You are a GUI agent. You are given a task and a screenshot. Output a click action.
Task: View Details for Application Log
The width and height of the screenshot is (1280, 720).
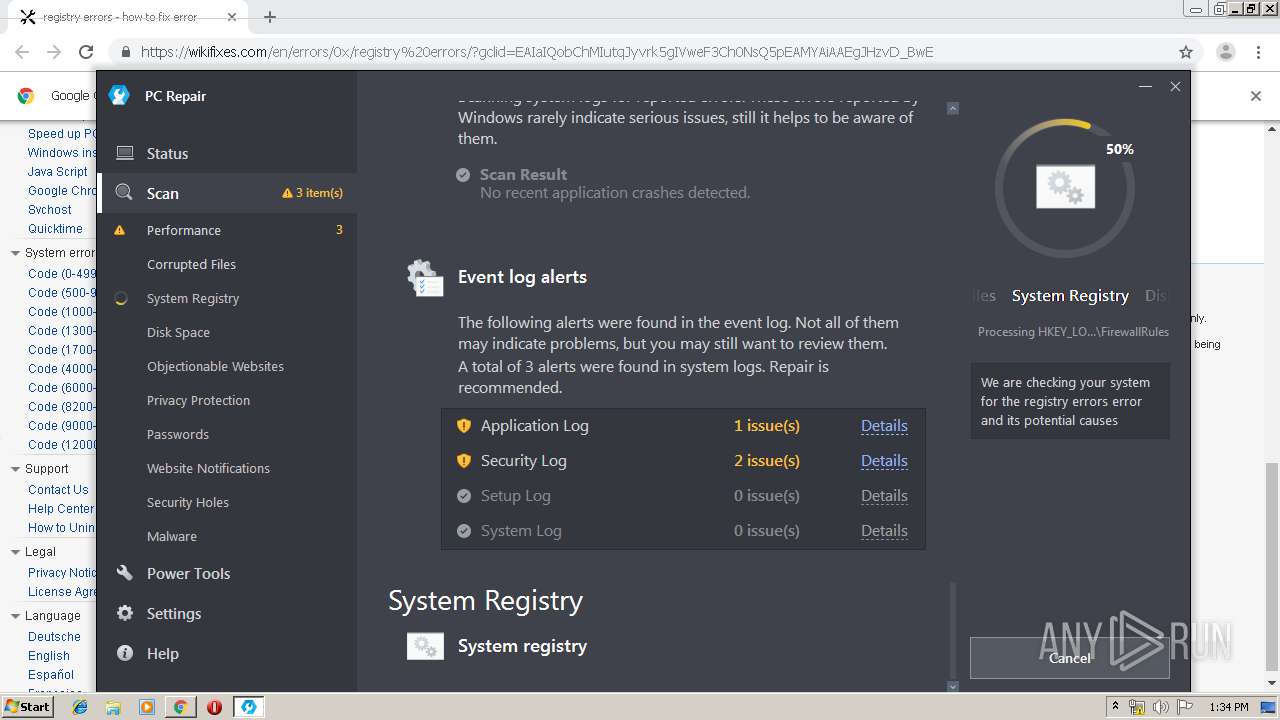pyautogui.click(x=884, y=426)
